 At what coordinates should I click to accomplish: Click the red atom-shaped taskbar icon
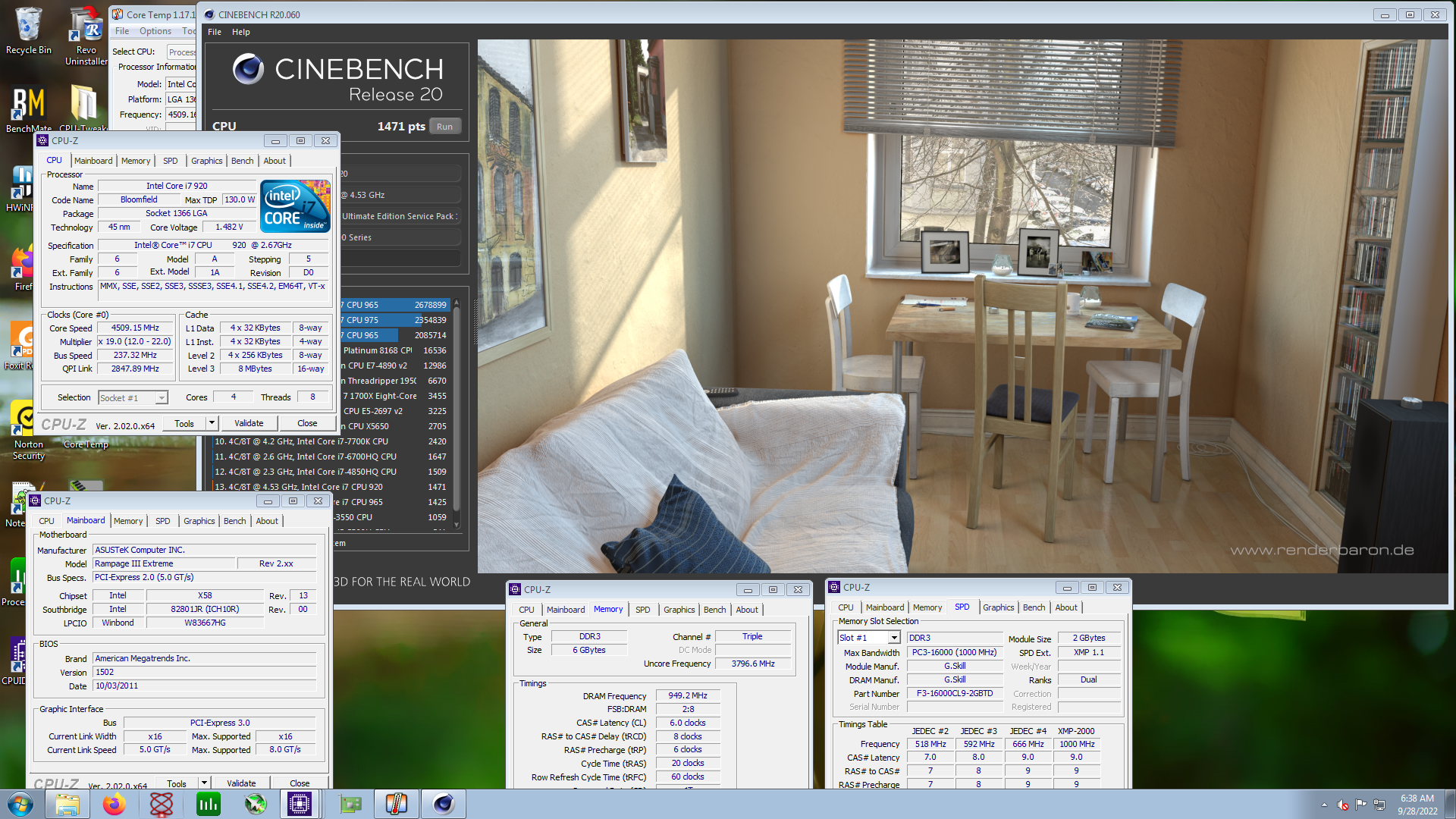click(x=162, y=804)
